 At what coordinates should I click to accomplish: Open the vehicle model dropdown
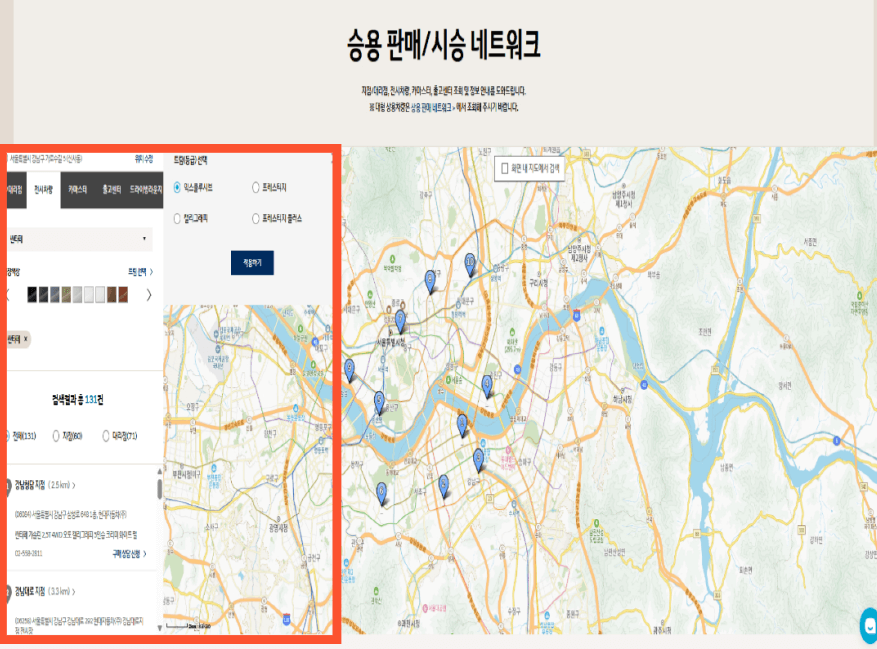(80, 237)
